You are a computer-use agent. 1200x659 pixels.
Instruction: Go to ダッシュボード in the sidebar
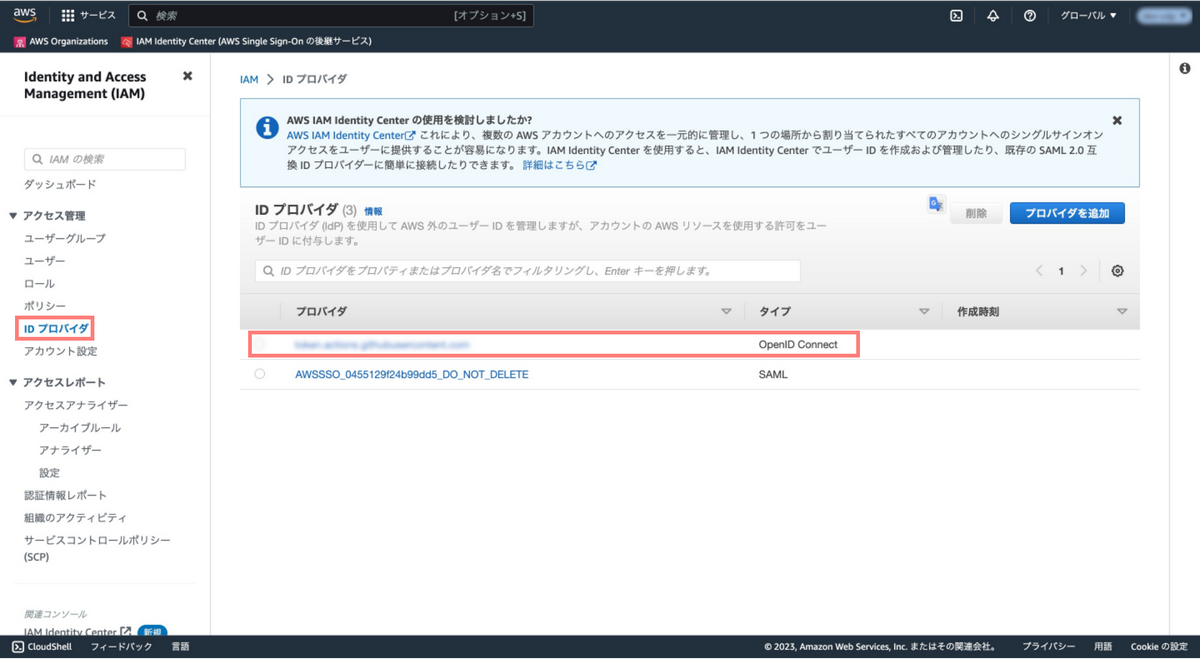(60, 185)
